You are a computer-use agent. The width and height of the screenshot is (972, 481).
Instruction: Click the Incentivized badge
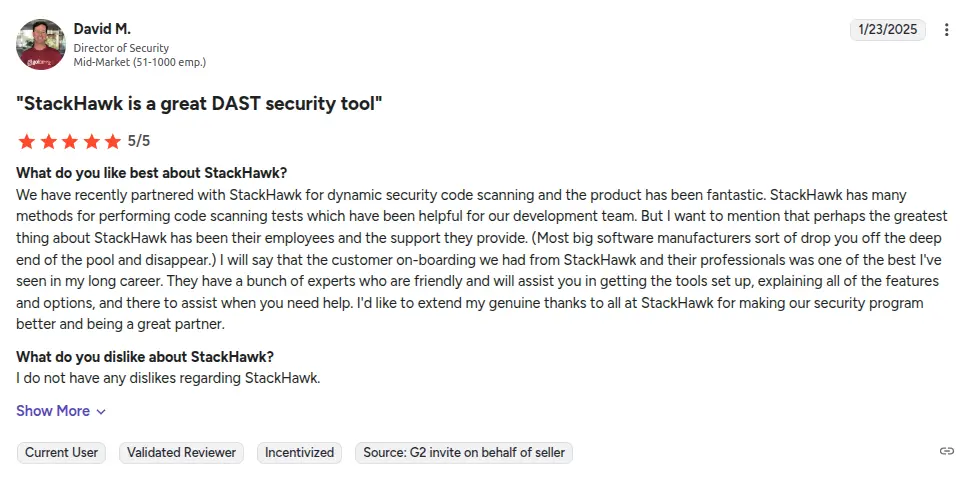[x=300, y=453]
